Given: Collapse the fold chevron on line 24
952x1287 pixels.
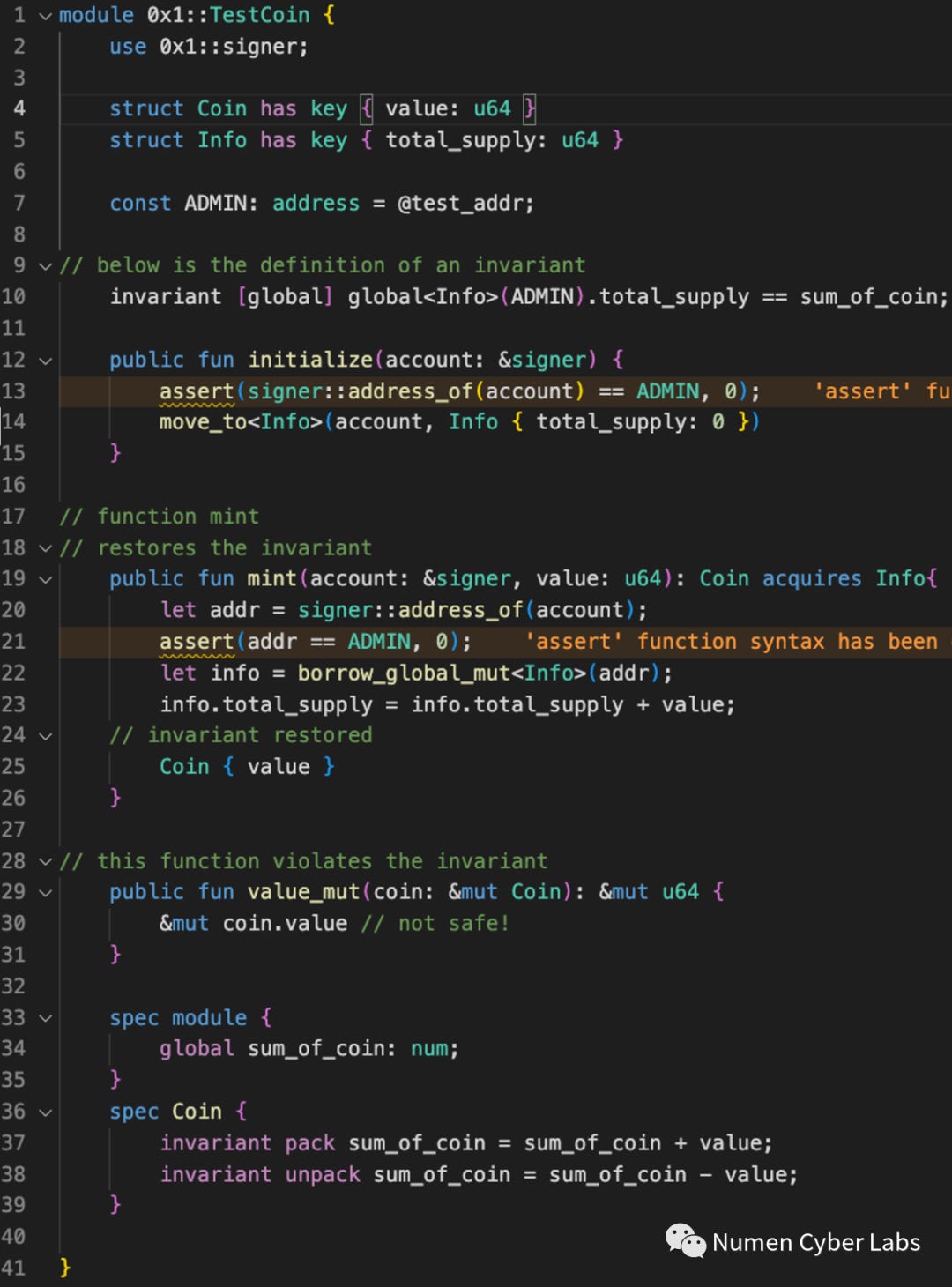Looking at the screenshot, I should pyautogui.click(x=45, y=735).
